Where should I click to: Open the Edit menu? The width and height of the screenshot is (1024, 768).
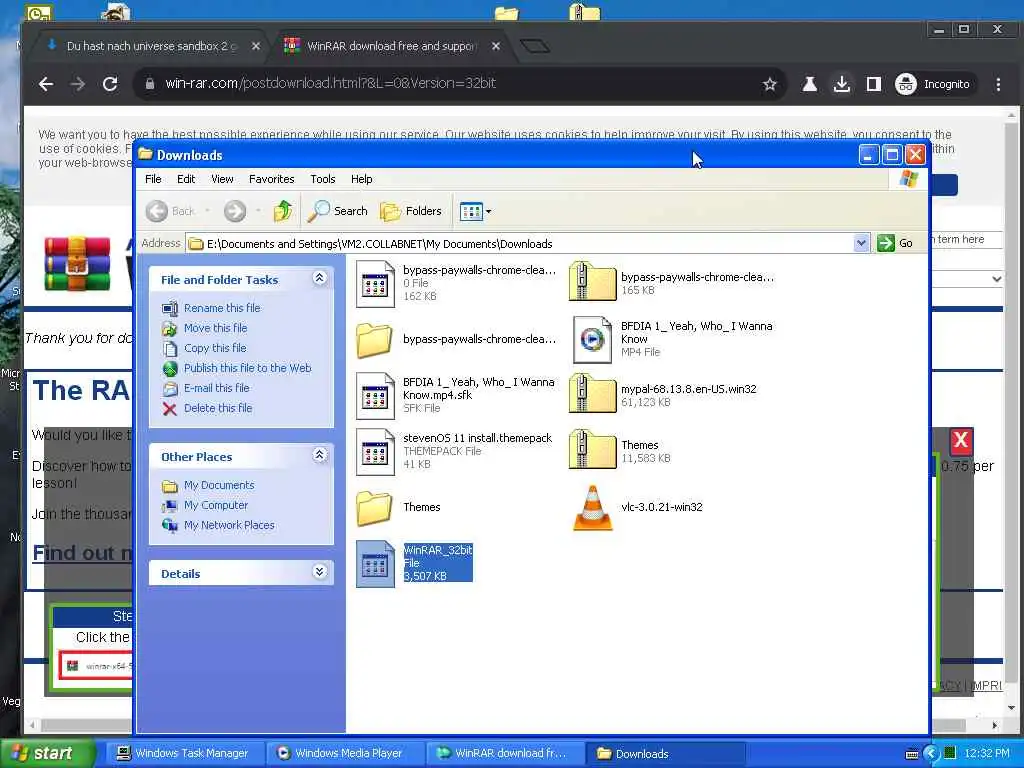pos(186,179)
